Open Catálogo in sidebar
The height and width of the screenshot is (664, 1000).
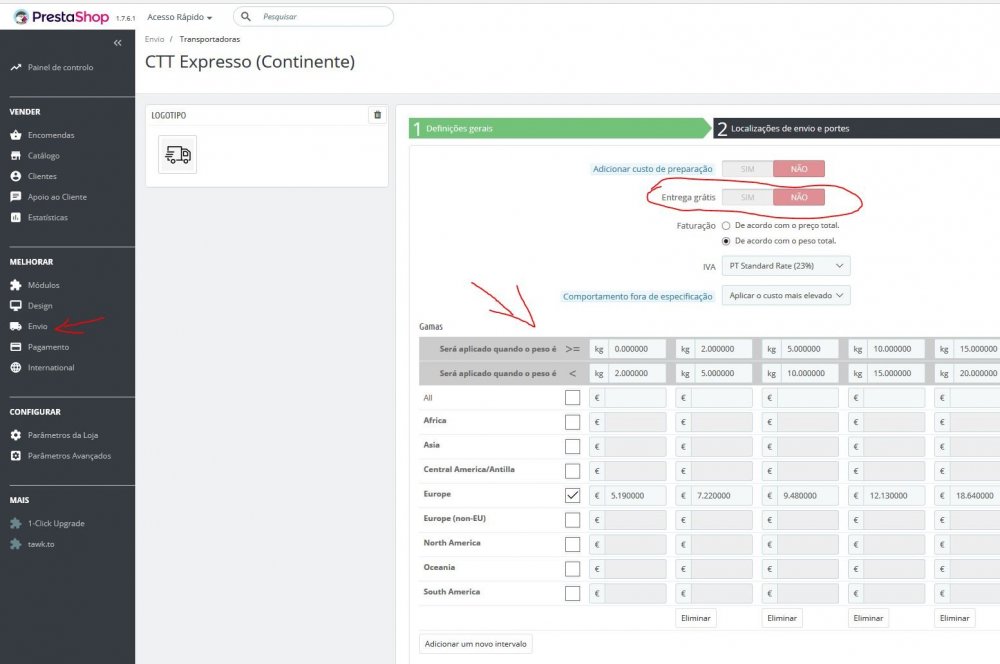[43, 156]
